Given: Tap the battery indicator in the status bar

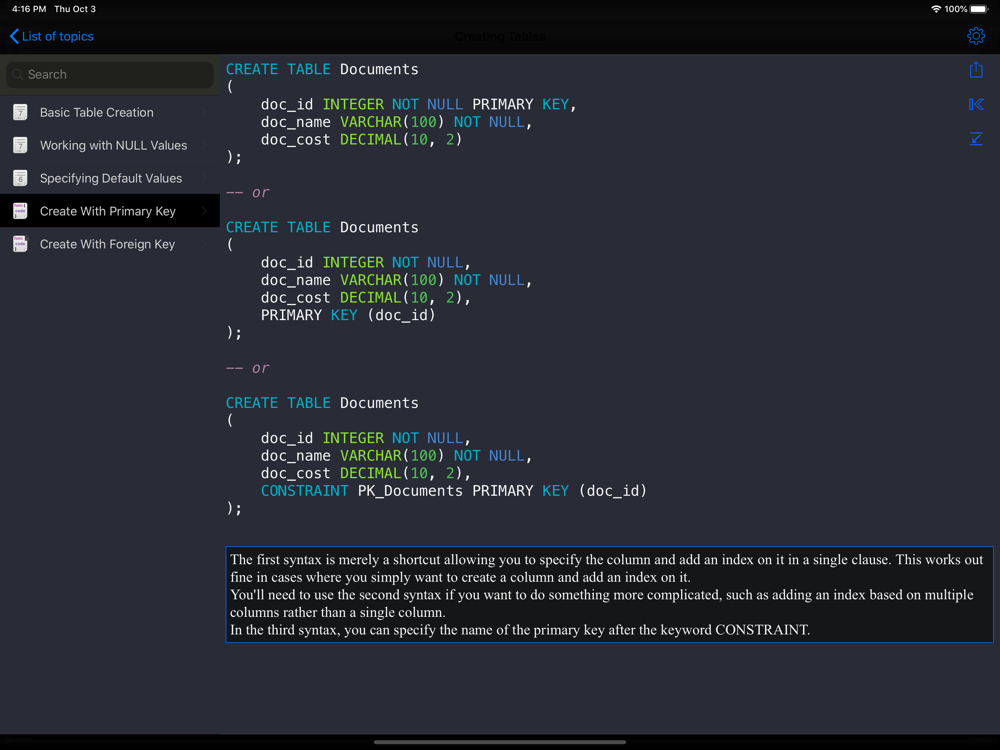Looking at the screenshot, I should pyautogui.click(x=979, y=9).
